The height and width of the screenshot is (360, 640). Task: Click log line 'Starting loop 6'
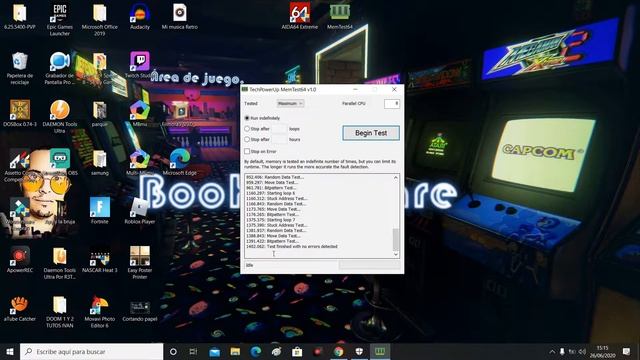click(281, 193)
